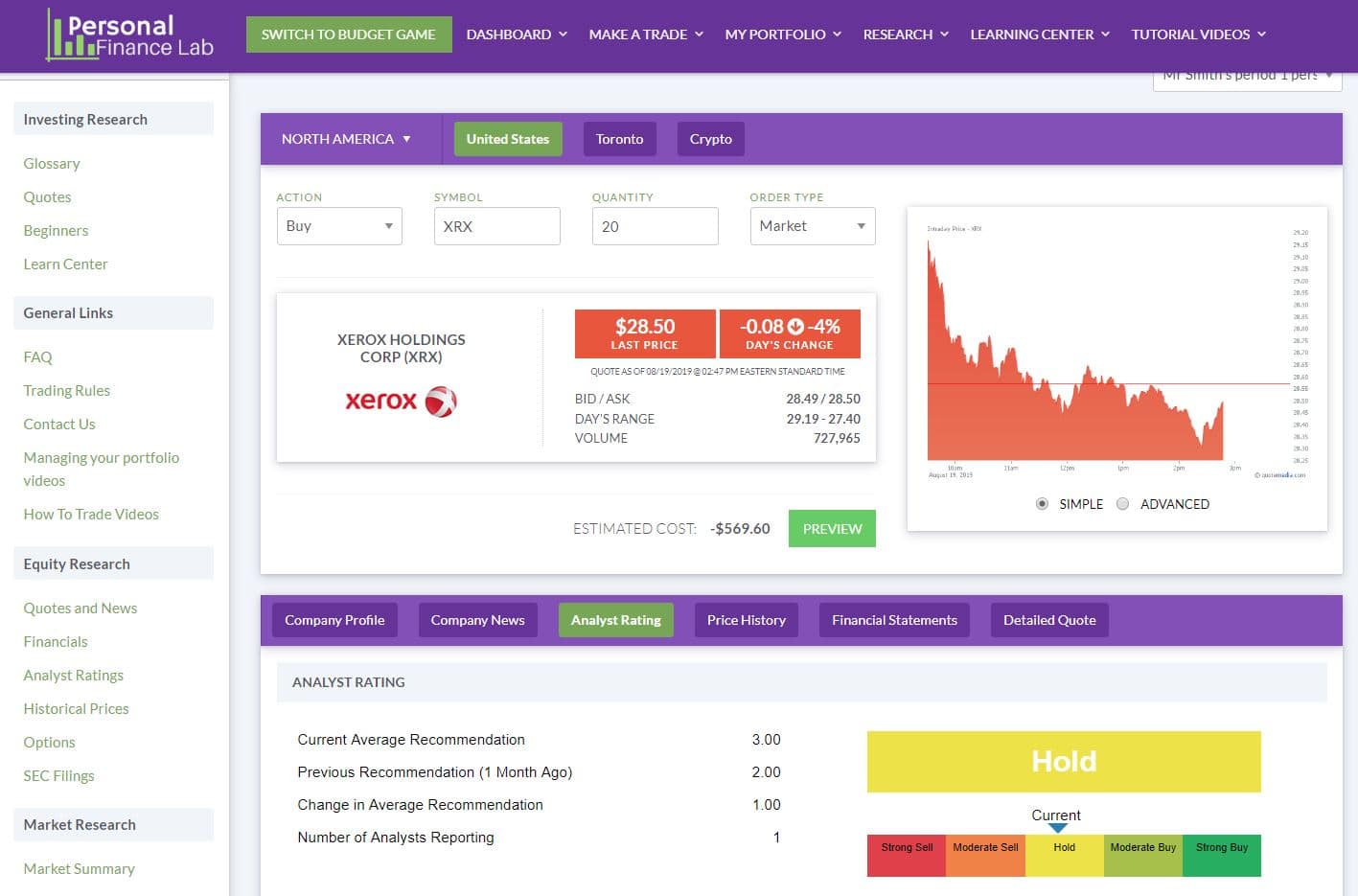Expand the My Portfolio menu
The image size is (1358, 896).
tap(783, 34)
